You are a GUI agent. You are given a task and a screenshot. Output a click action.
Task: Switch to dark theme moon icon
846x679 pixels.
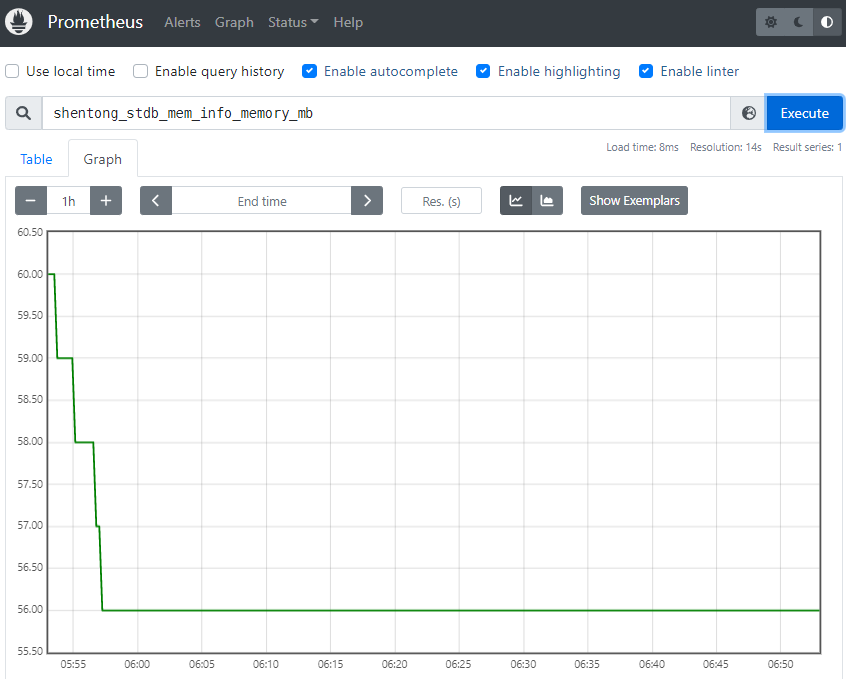(798, 22)
